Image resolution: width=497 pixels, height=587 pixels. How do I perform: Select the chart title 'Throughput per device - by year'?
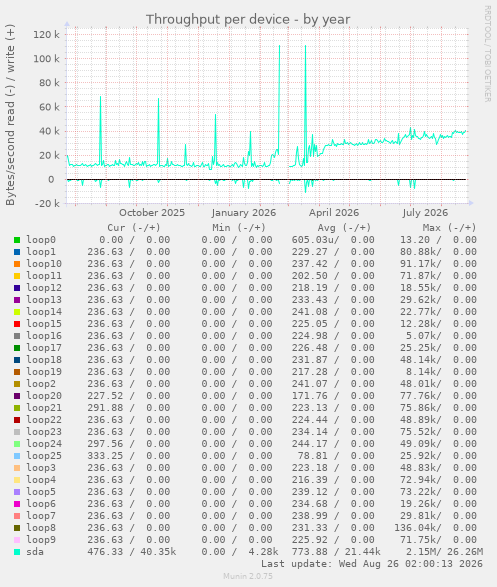pos(248,19)
